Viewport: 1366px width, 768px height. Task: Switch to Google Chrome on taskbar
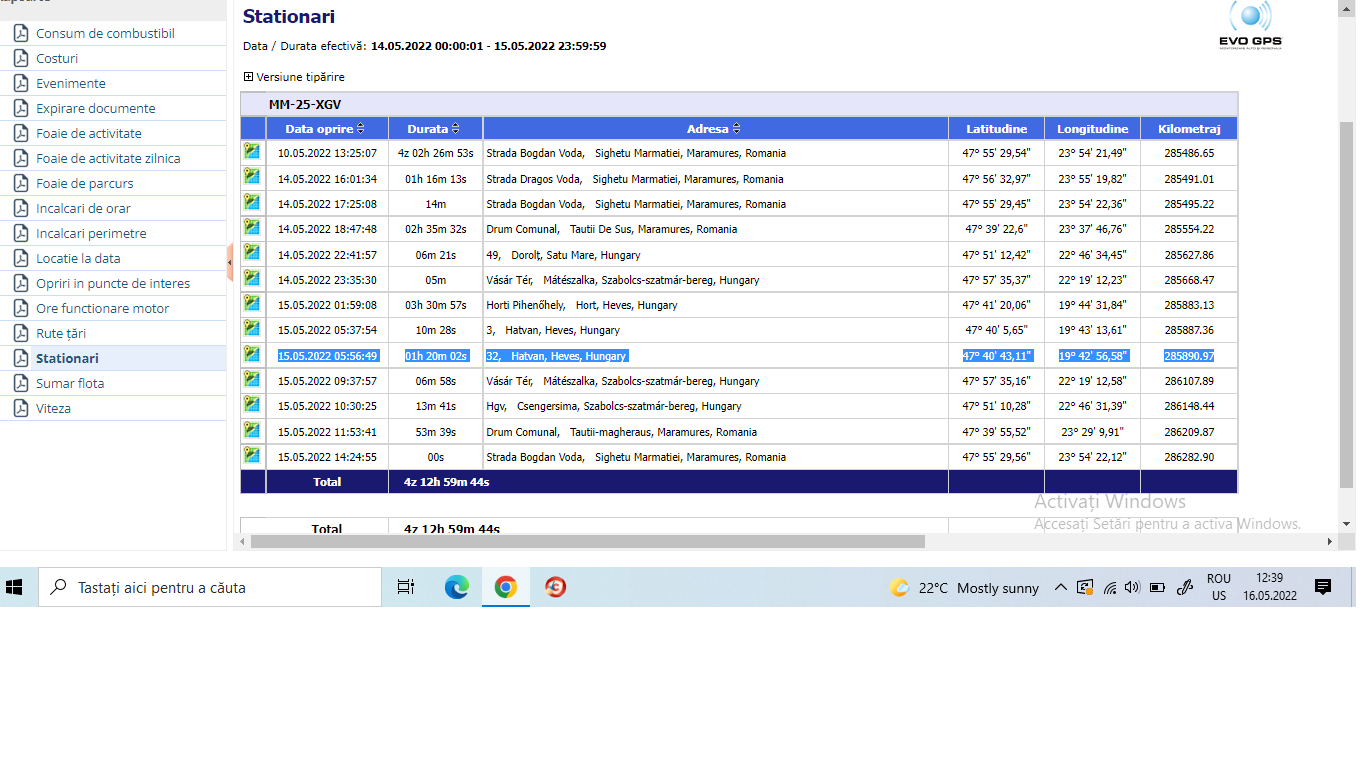[505, 588]
